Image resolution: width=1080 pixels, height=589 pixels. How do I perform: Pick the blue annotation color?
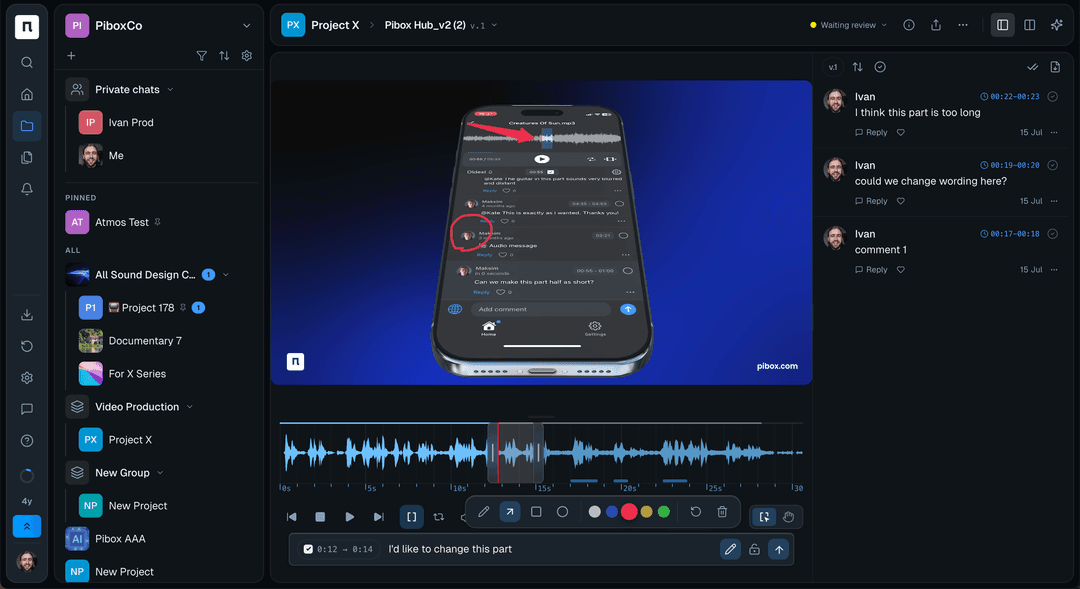point(612,512)
